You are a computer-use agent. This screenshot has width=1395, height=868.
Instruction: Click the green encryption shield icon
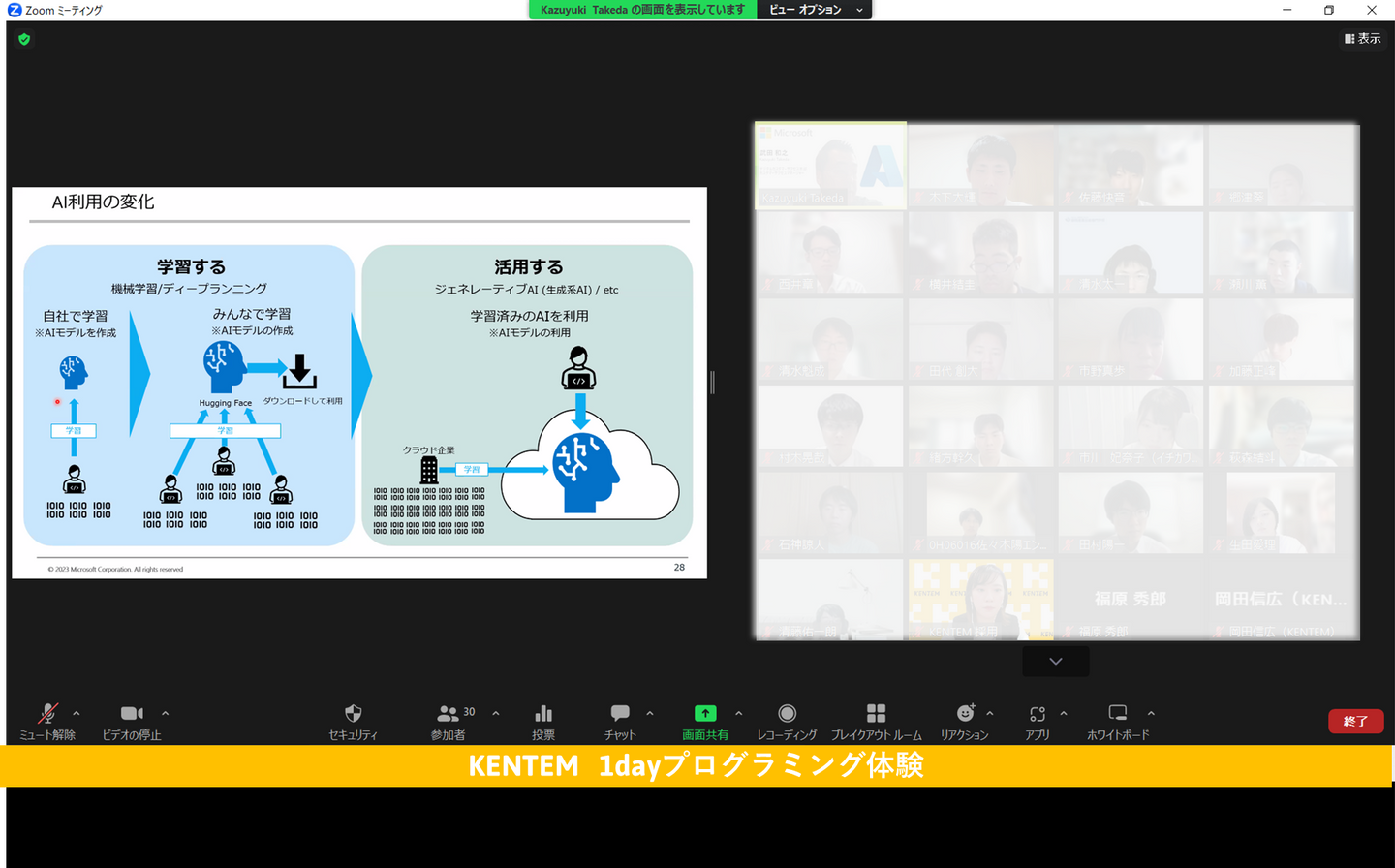pos(24,39)
